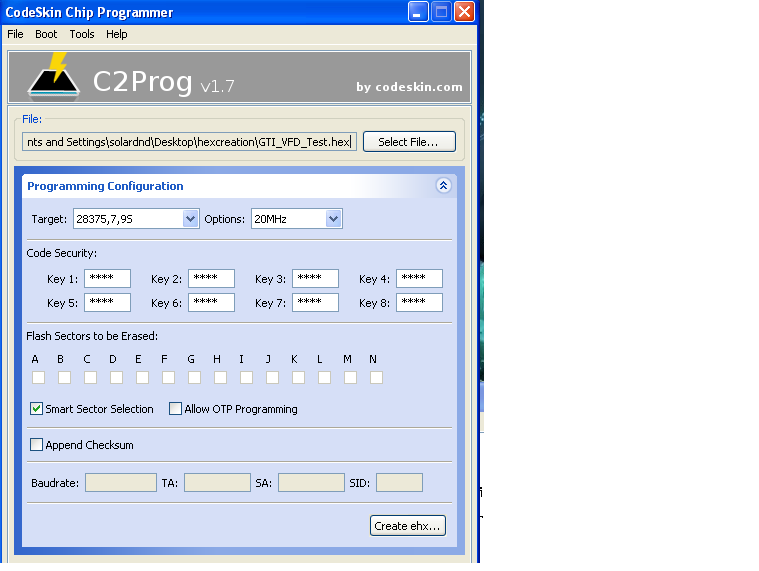Open the Options 20MHz dropdown
The height and width of the screenshot is (571, 759).
pos(333,219)
